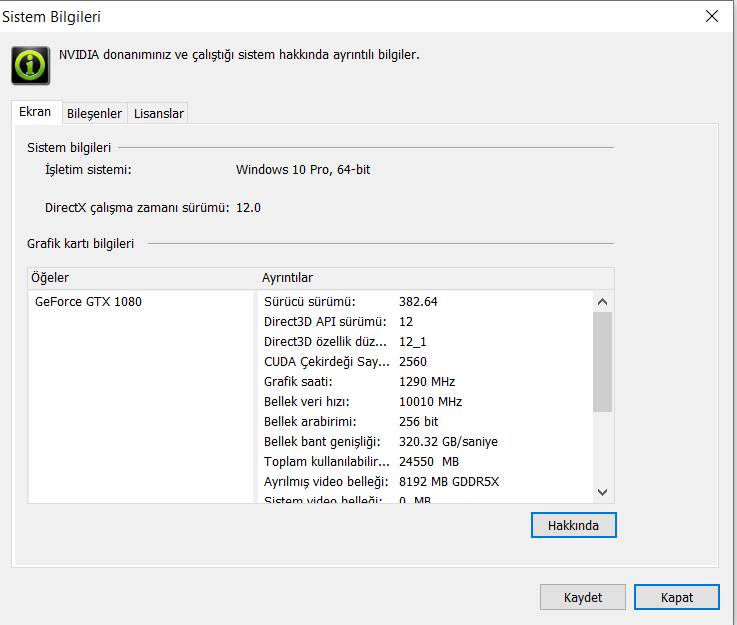
Task: Click the CUDA core count 2560
Action: click(x=413, y=362)
